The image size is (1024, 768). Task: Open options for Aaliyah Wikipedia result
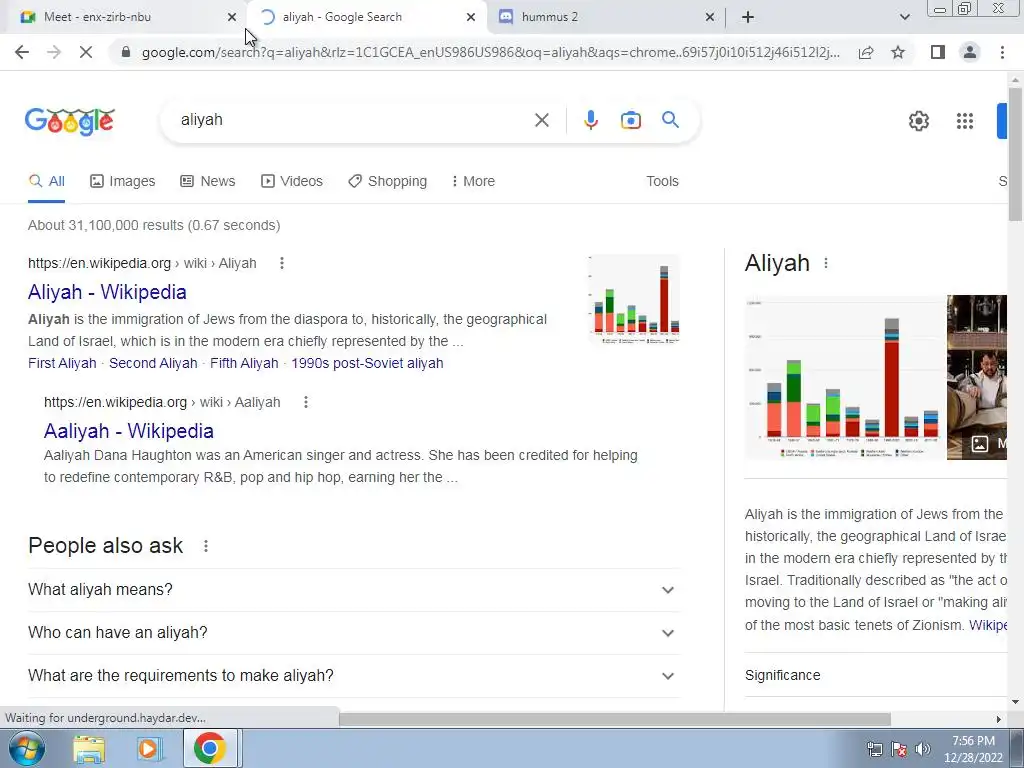click(306, 402)
